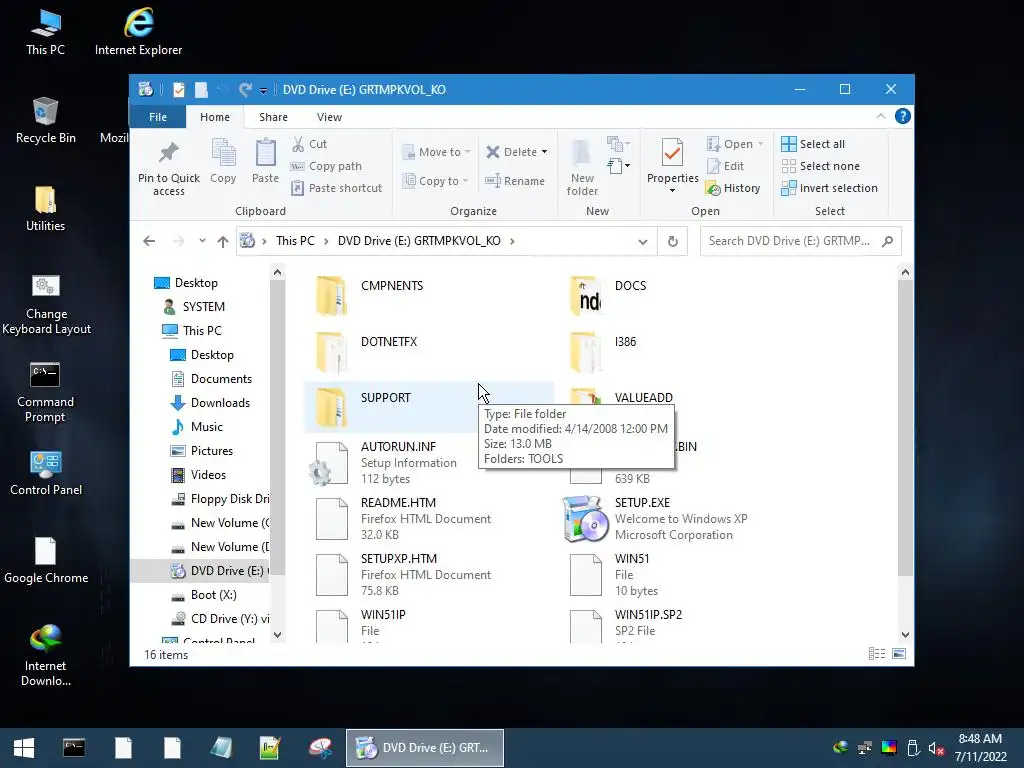Viewport: 1024px width, 768px height.
Task: Collapse the ribbon with chevron
Action: point(880,116)
